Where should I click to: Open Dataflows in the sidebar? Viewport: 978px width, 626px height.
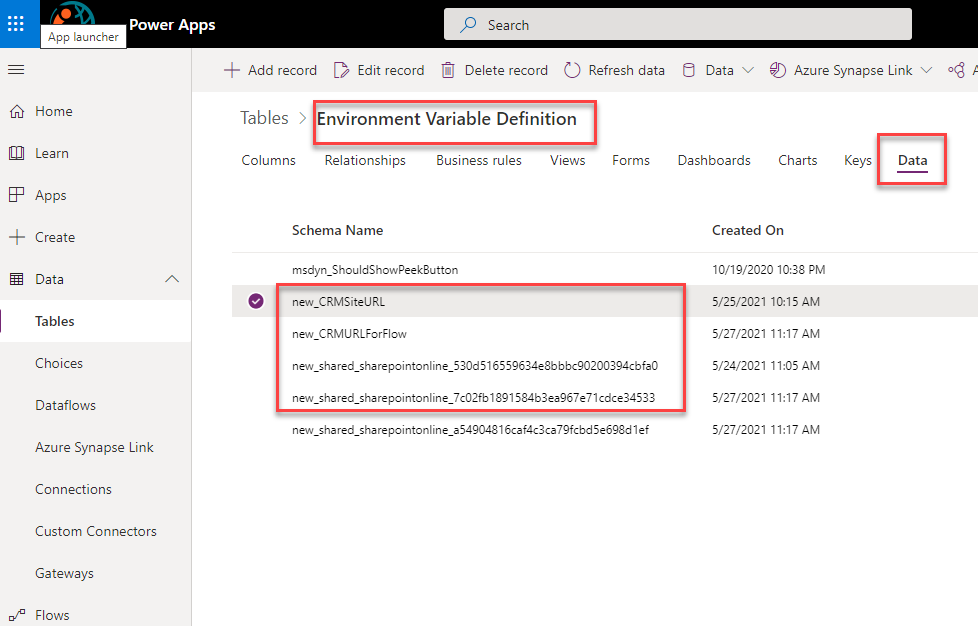pyautogui.click(x=65, y=405)
